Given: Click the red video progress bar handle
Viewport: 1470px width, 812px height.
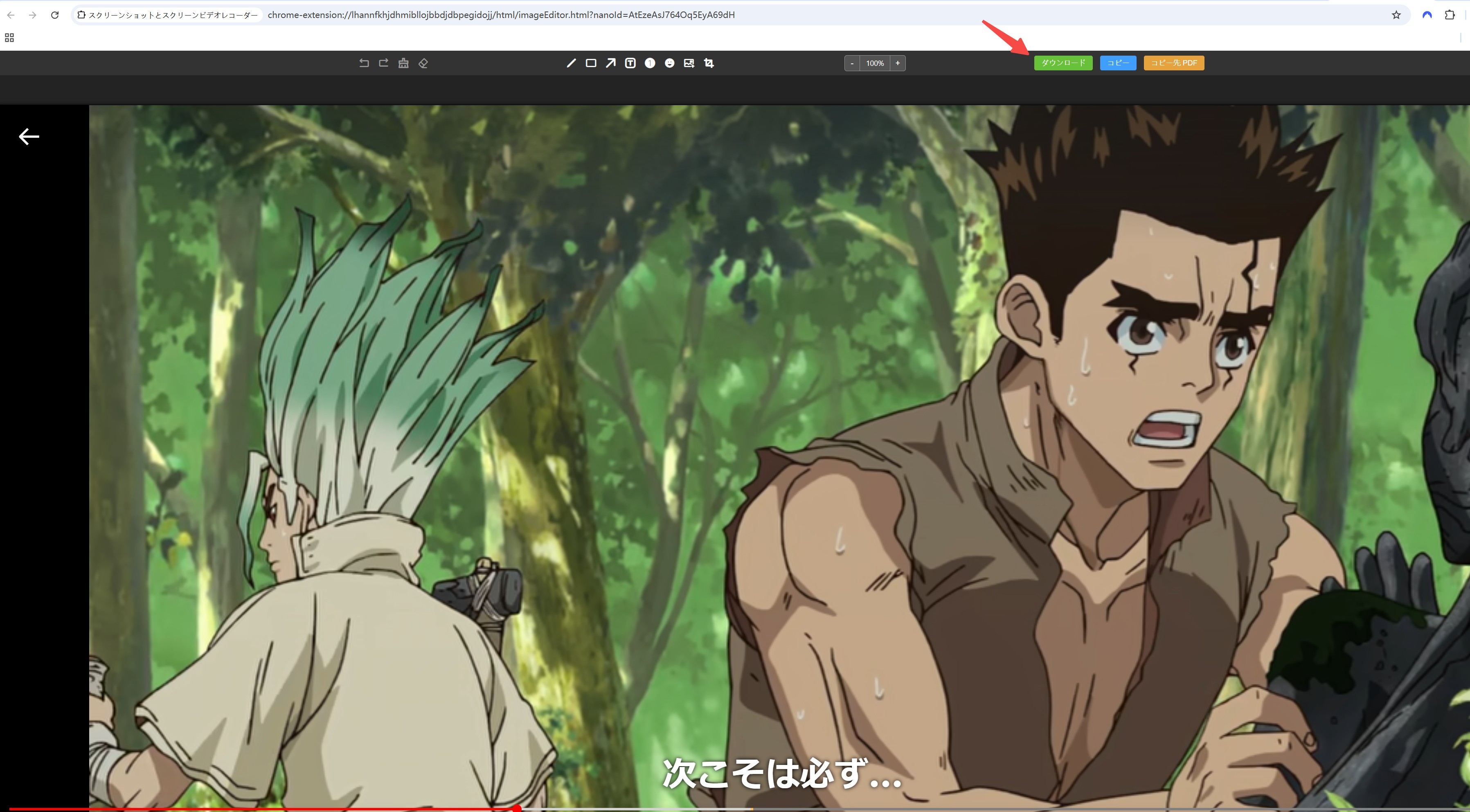Looking at the screenshot, I should click(517, 808).
